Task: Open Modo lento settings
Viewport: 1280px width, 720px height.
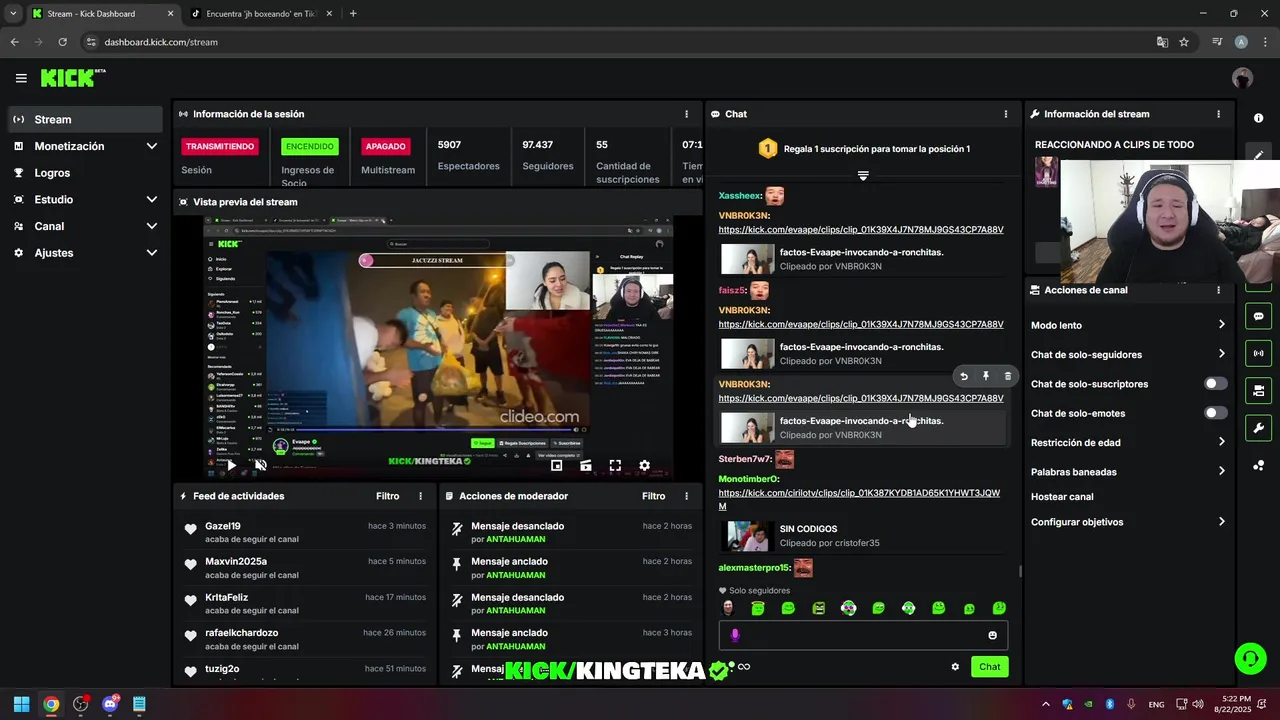Action: pos(1128,325)
